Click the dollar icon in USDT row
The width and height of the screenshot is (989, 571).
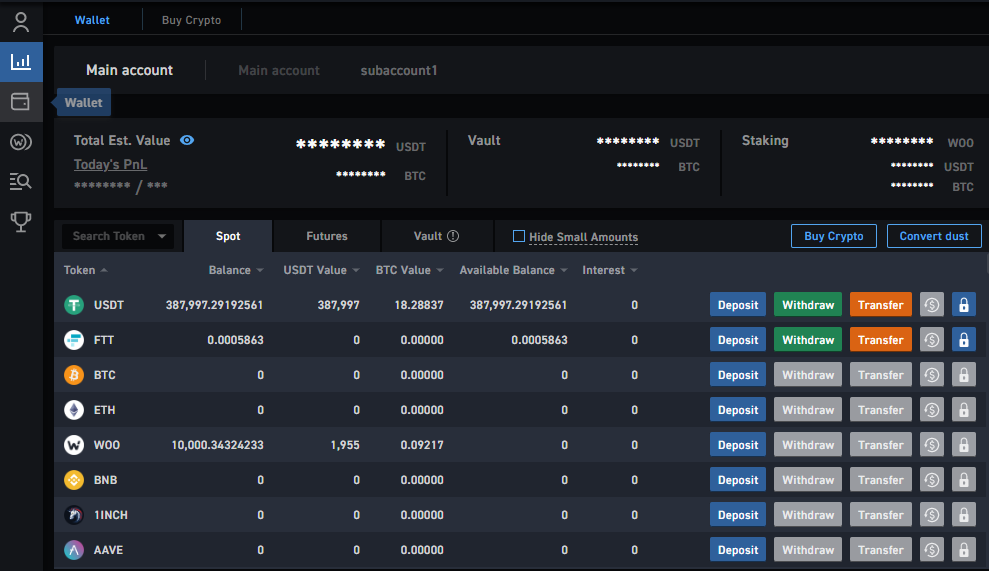coord(932,305)
